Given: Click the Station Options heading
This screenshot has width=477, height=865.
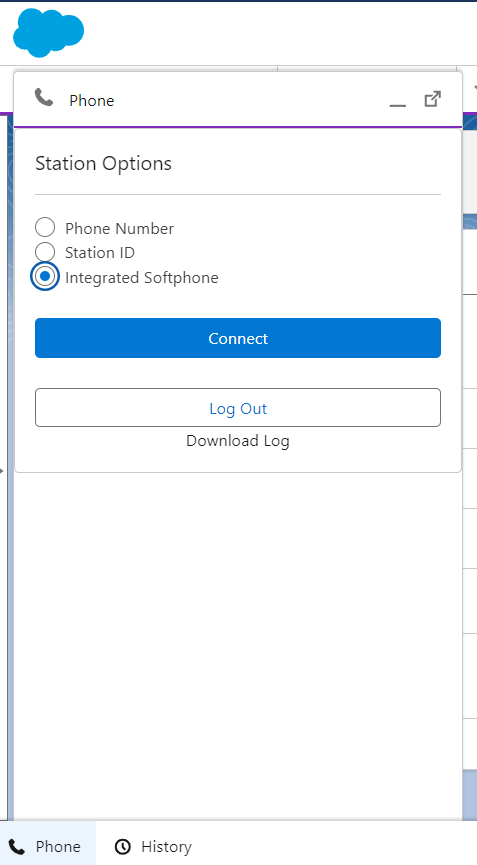Looking at the screenshot, I should point(104,163).
